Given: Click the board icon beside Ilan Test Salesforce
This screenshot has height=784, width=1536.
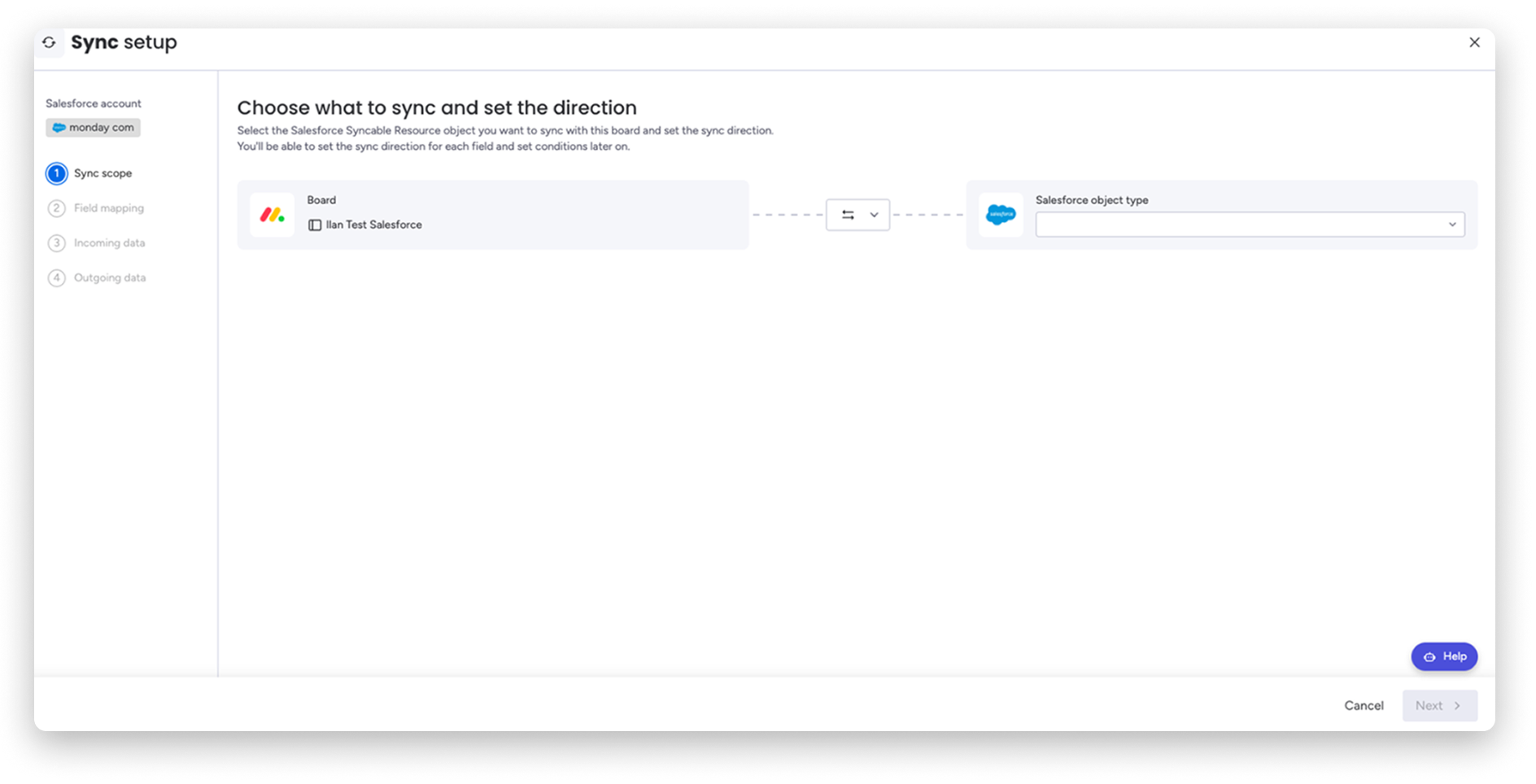Looking at the screenshot, I should 315,225.
